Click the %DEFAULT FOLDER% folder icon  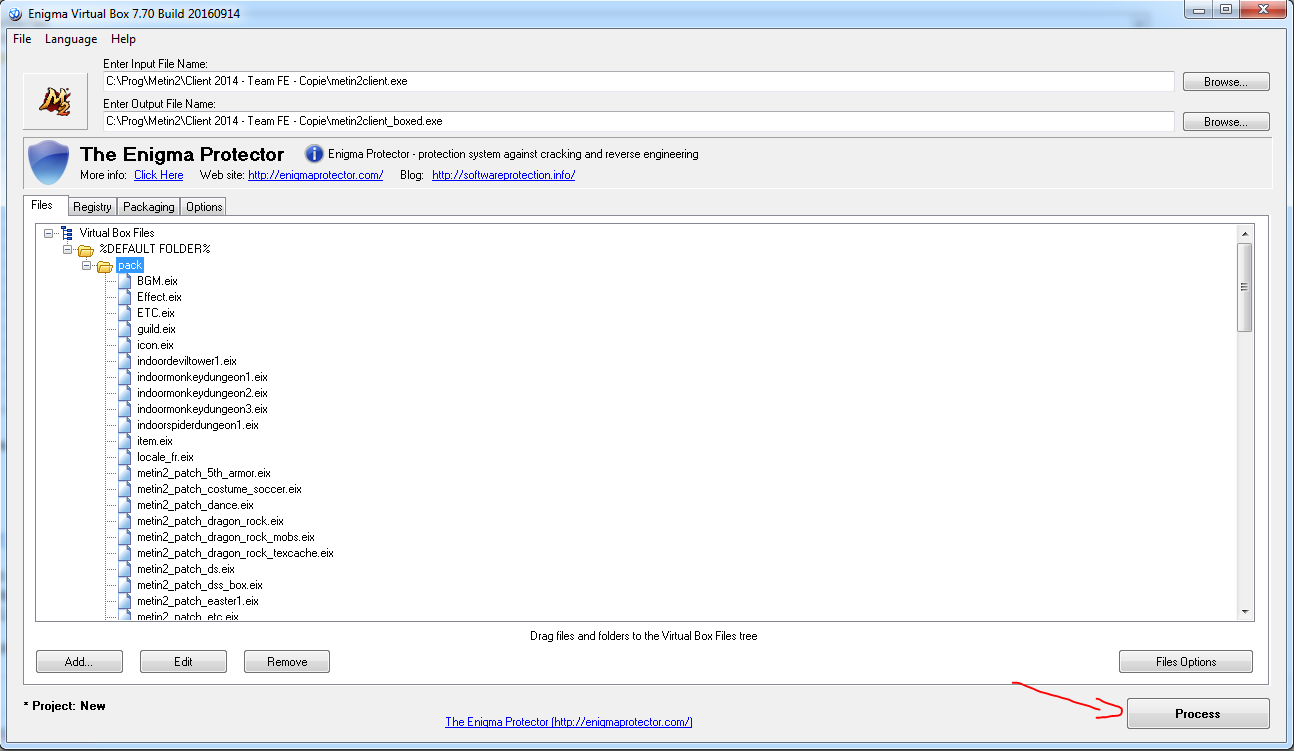(x=86, y=249)
